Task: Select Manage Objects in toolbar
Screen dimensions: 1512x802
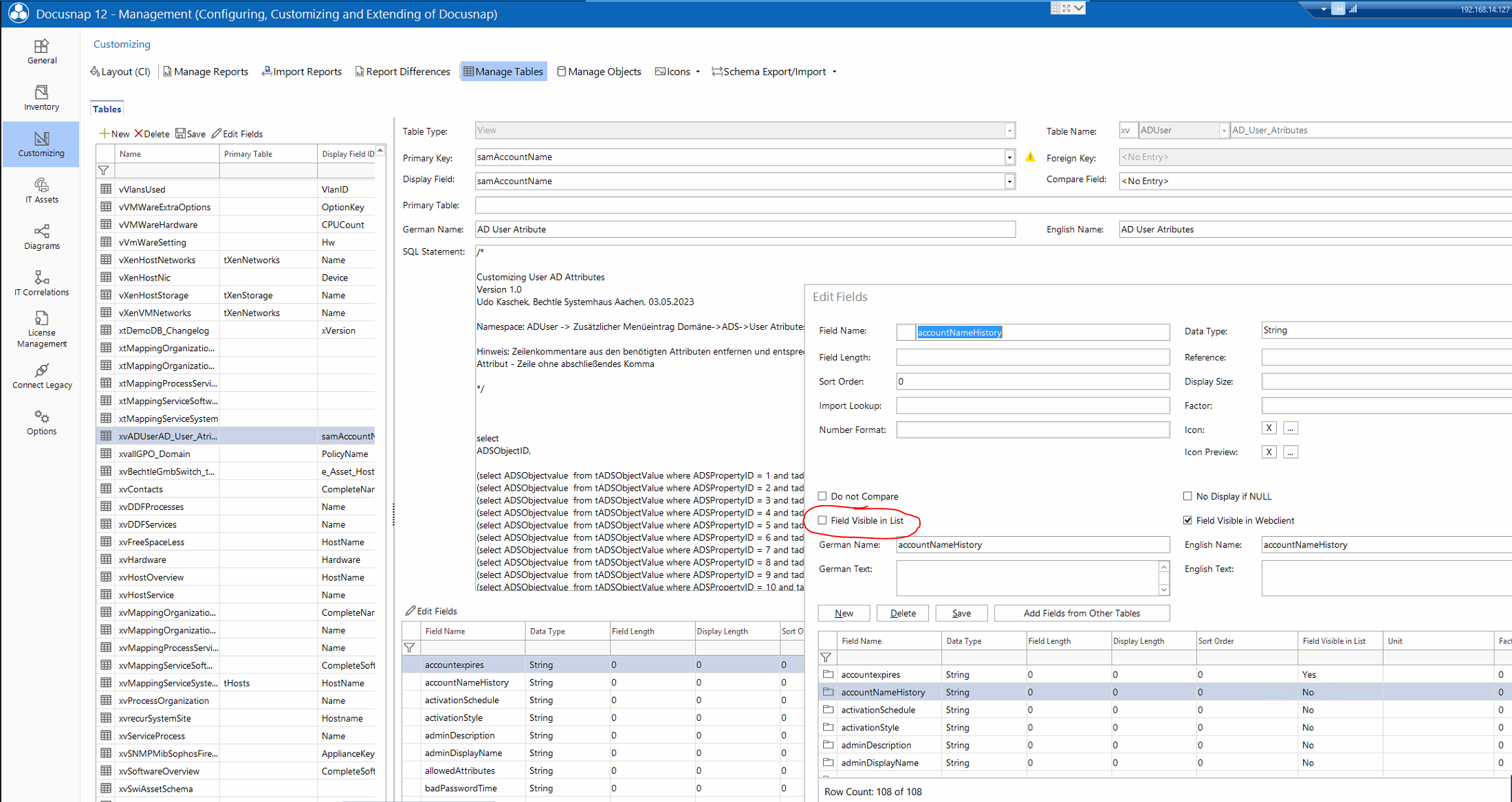Action: [598, 71]
